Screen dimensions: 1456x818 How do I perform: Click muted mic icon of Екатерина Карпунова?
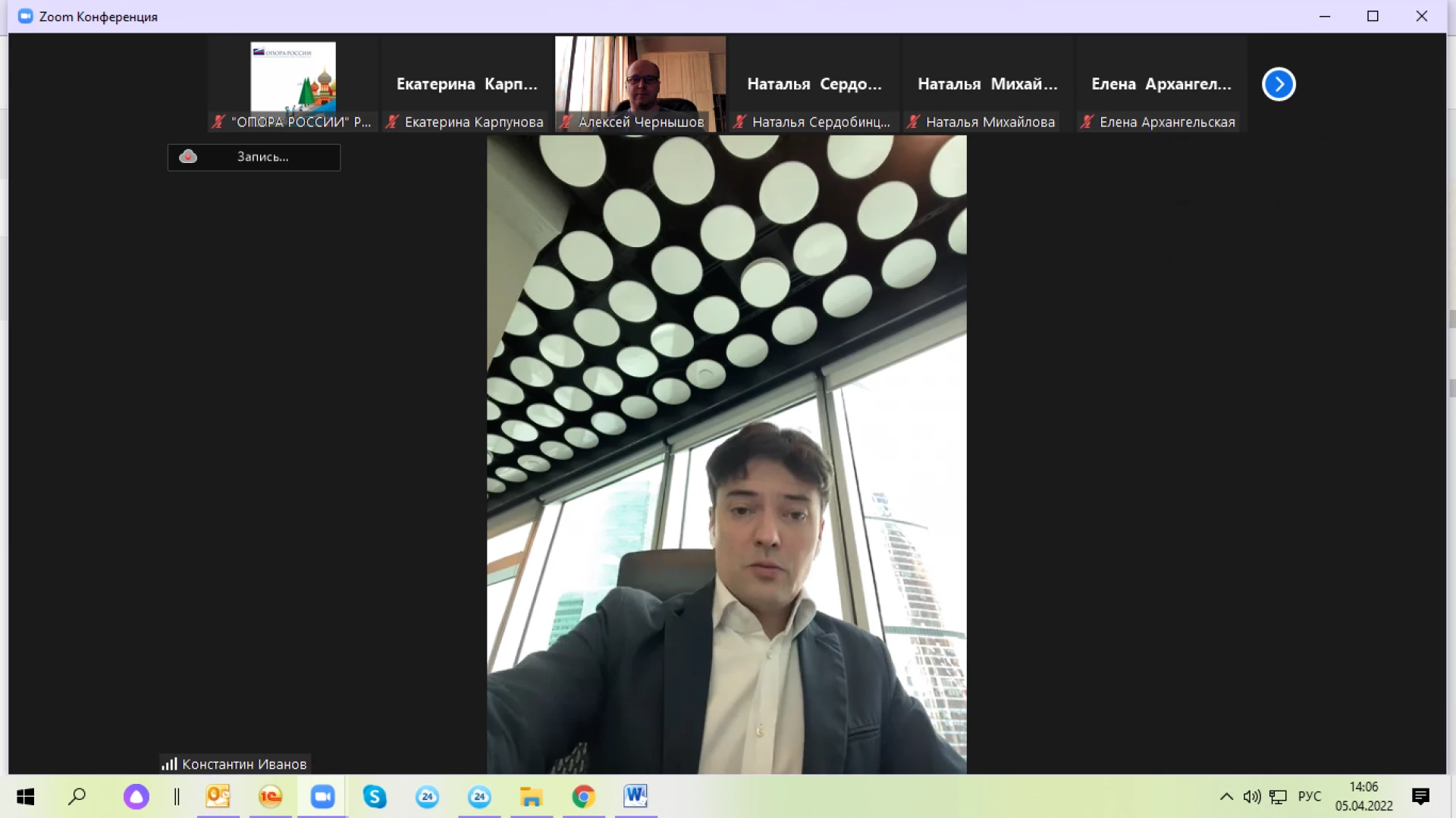[x=392, y=121]
